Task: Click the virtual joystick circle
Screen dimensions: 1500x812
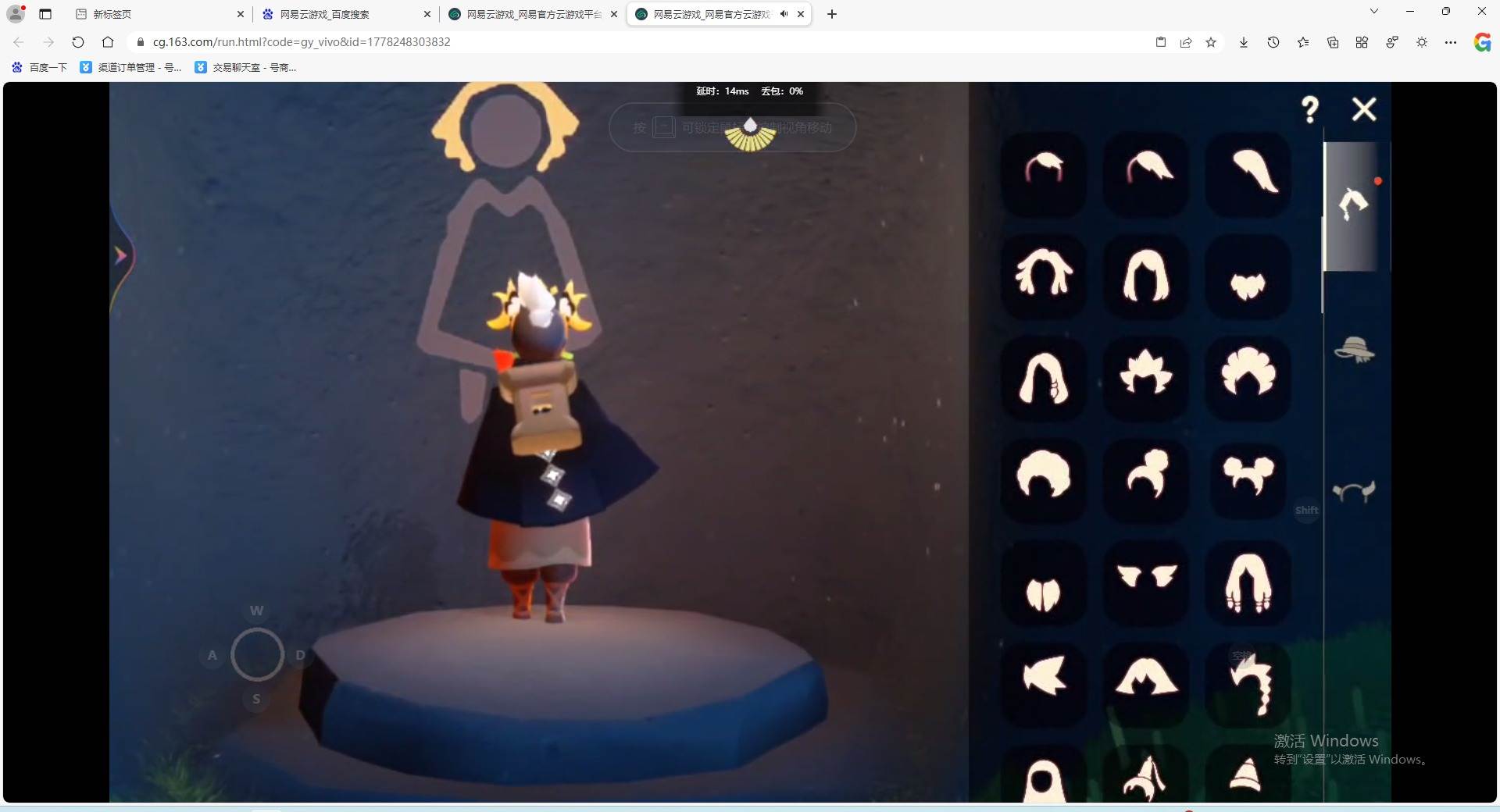Action: click(x=257, y=654)
